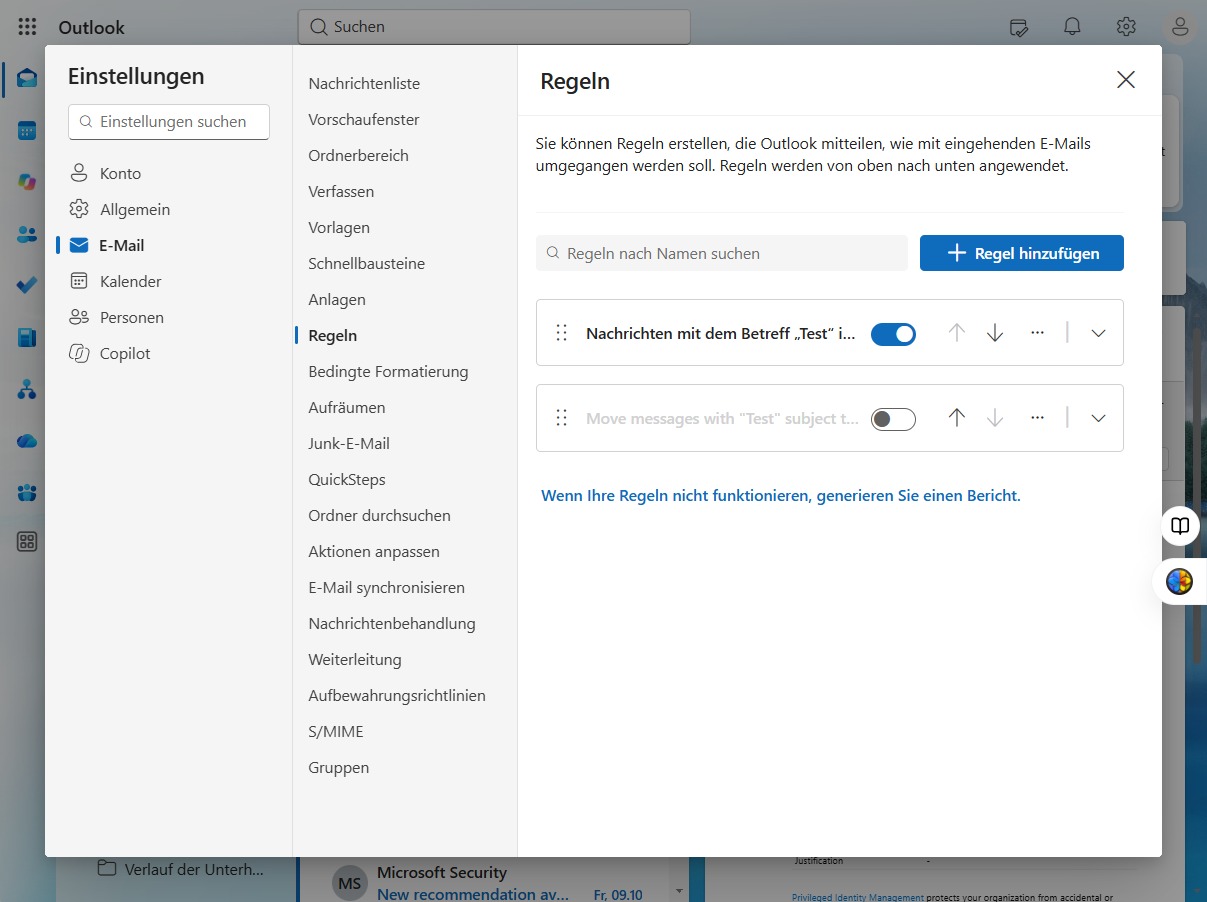Expand the Move messages rule chevron
The height and width of the screenshot is (902, 1207).
point(1098,418)
